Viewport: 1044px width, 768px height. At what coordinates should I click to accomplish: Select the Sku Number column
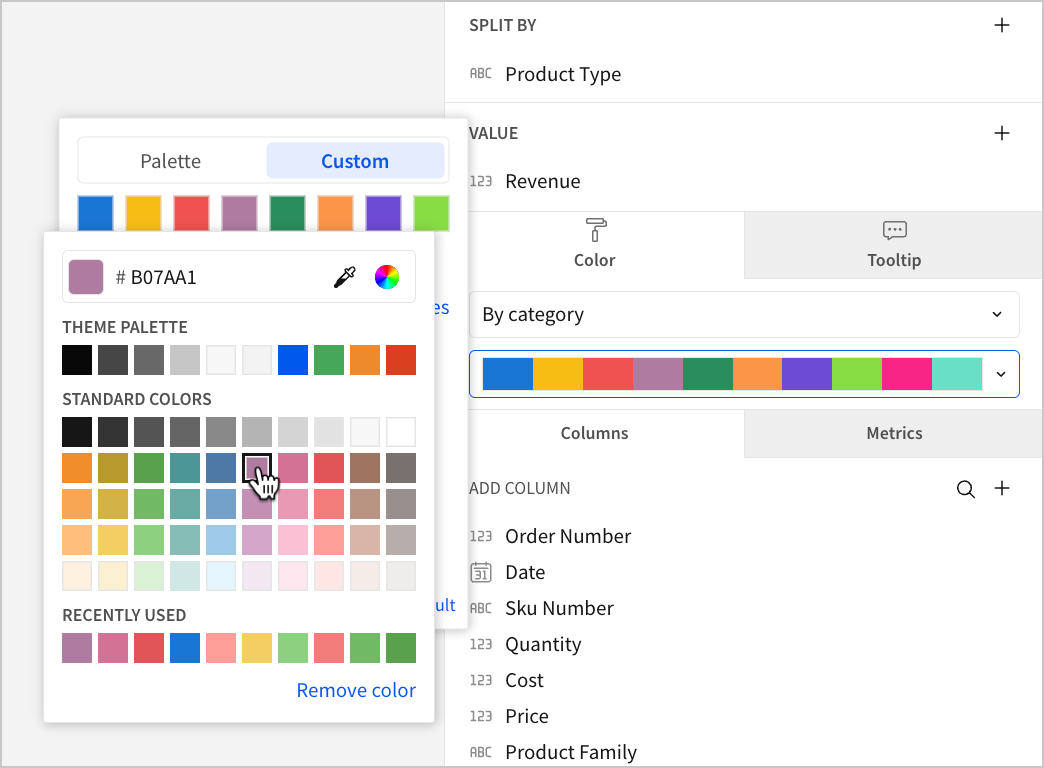coord(559,608)
